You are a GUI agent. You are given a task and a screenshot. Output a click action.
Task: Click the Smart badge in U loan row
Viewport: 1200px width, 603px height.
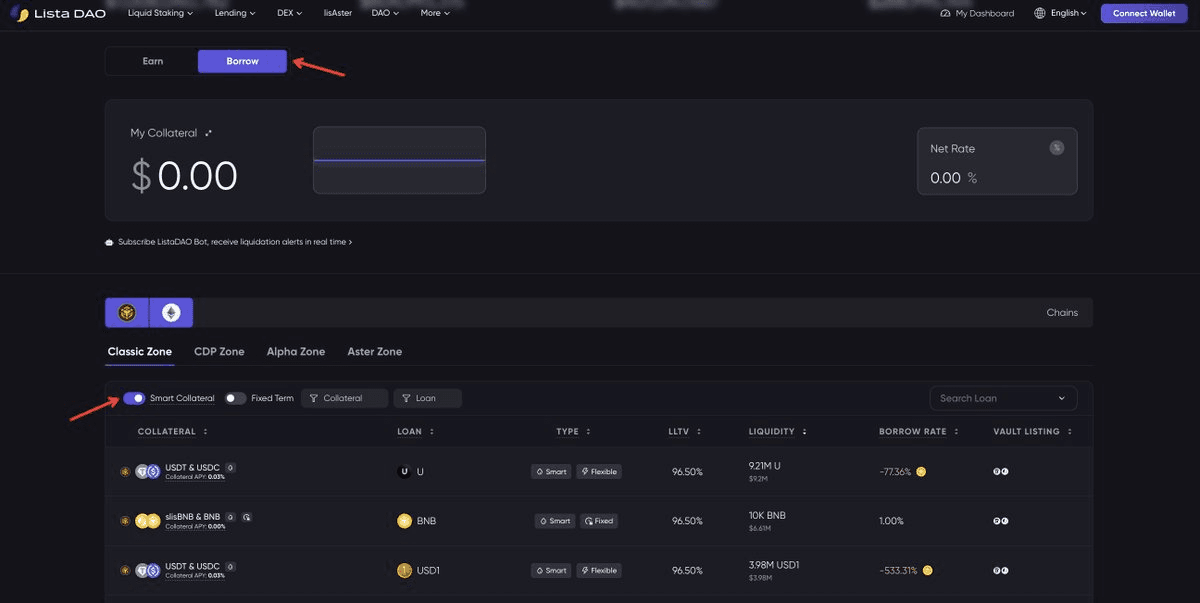coord(552,472)
